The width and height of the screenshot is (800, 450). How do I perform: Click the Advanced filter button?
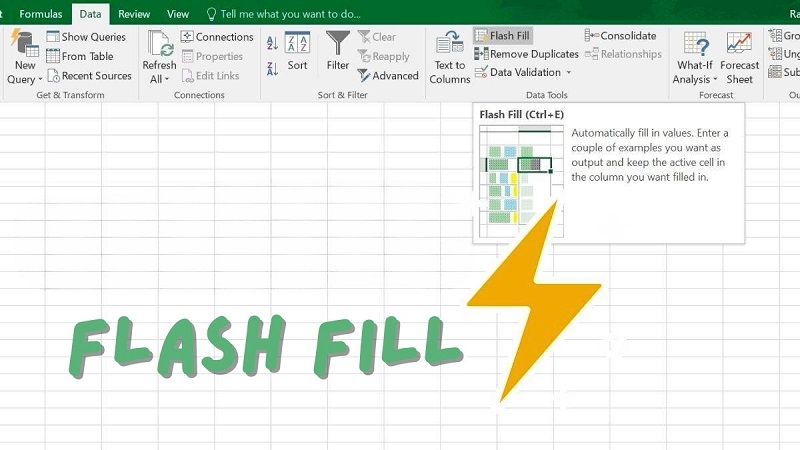click(x=388, y=76)
